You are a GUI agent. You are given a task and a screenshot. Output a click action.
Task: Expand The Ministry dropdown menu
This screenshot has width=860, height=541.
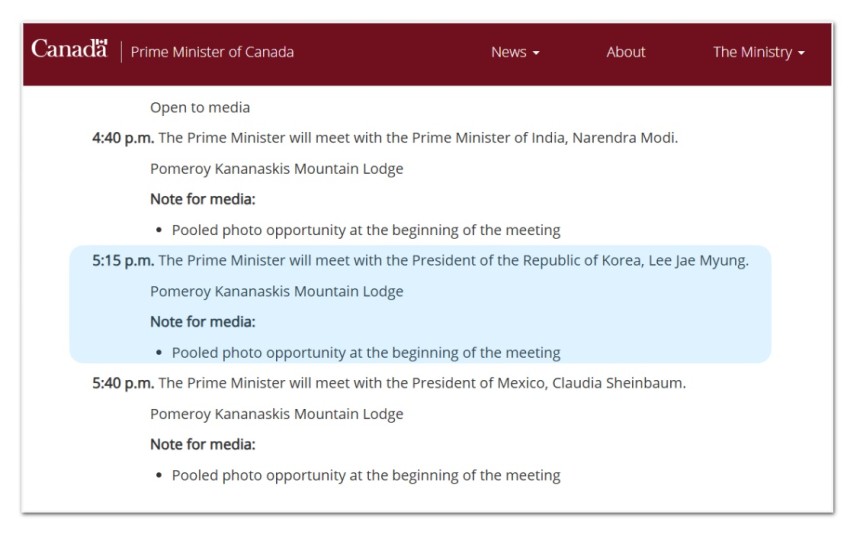pos(759,52)
